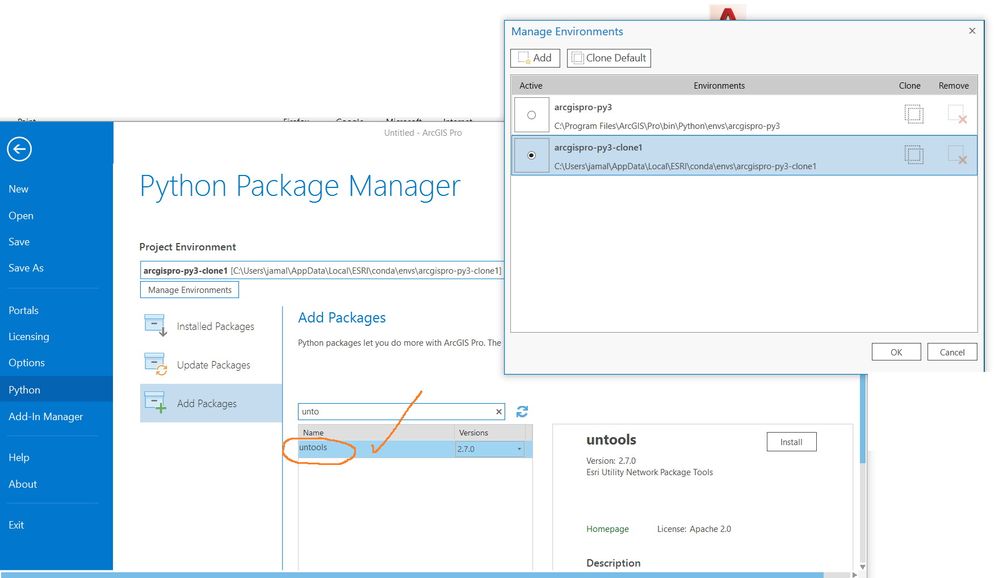Image resolution: width=999 pixels, height=578 pixels.
Task: Click the Version: 2.7.0 details text
Action: [611, 461]
